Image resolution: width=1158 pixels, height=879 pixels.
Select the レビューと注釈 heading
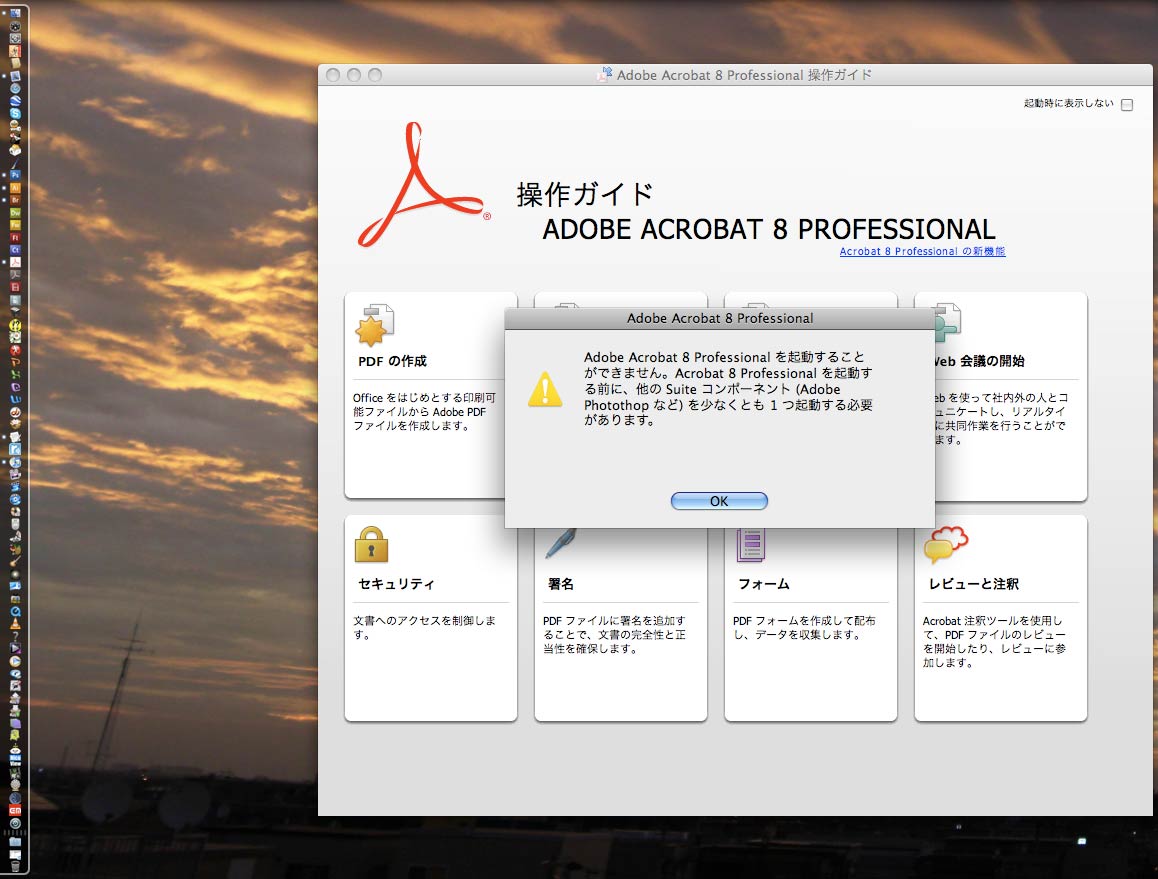tap(973, 584)
